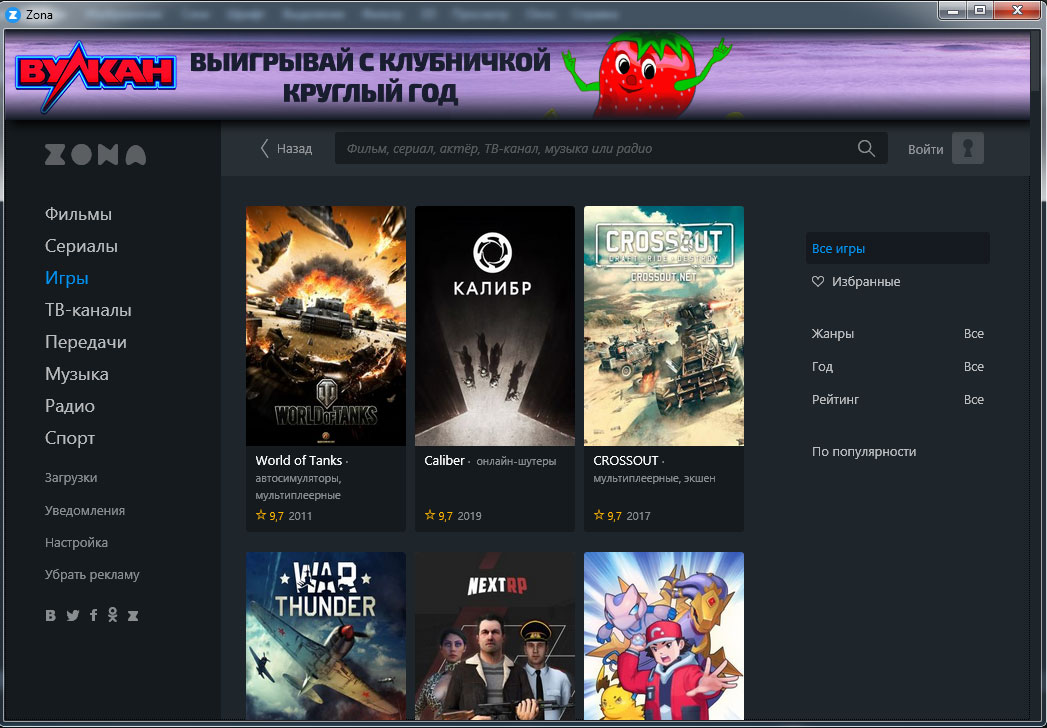Click the small Zona icon beside social icons
The width and height of the screenshot is (1047, 728).
coord(133,615)
